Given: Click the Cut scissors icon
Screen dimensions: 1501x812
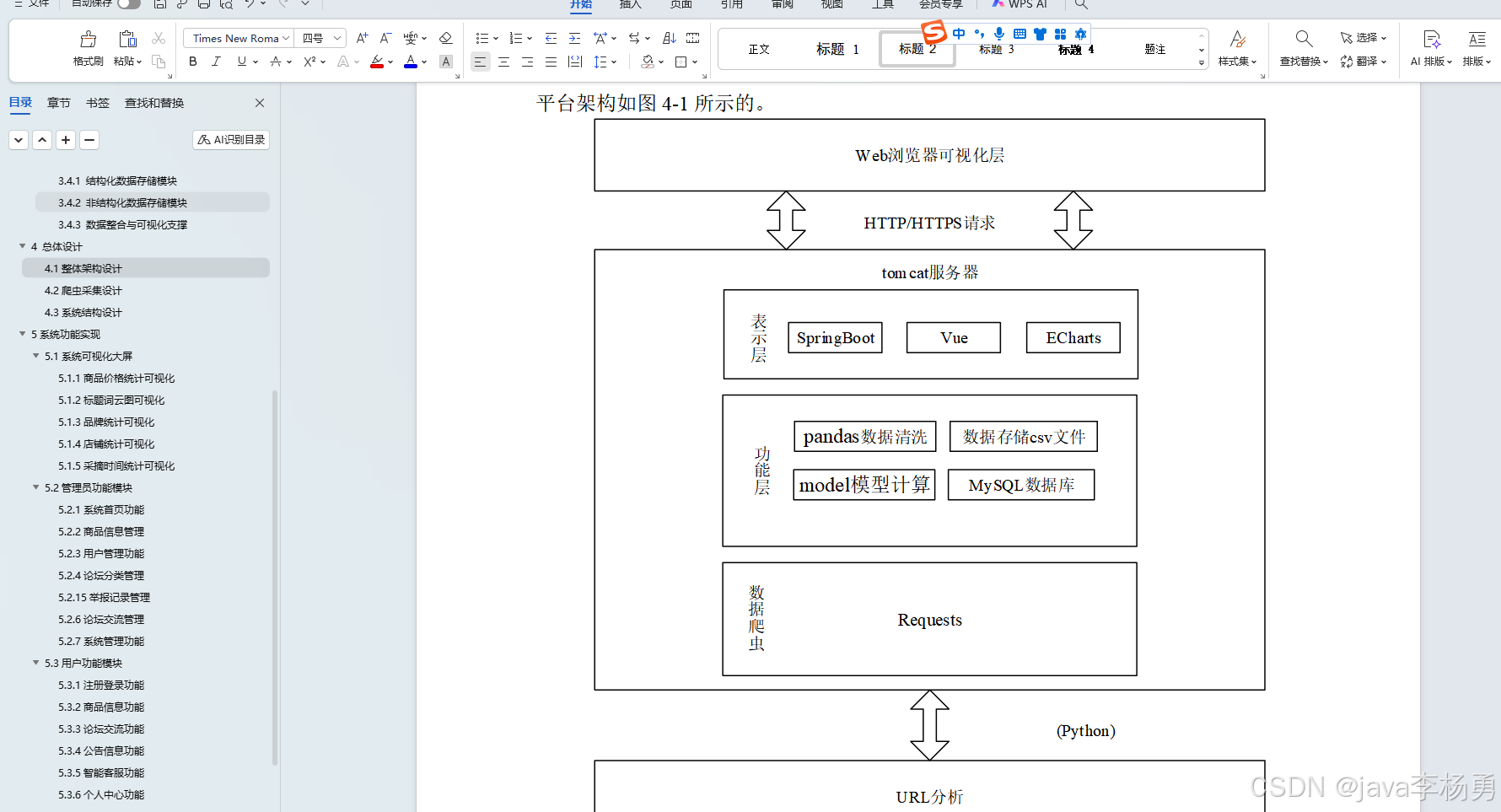Looking at the screenshot, I should pos(159,38).
